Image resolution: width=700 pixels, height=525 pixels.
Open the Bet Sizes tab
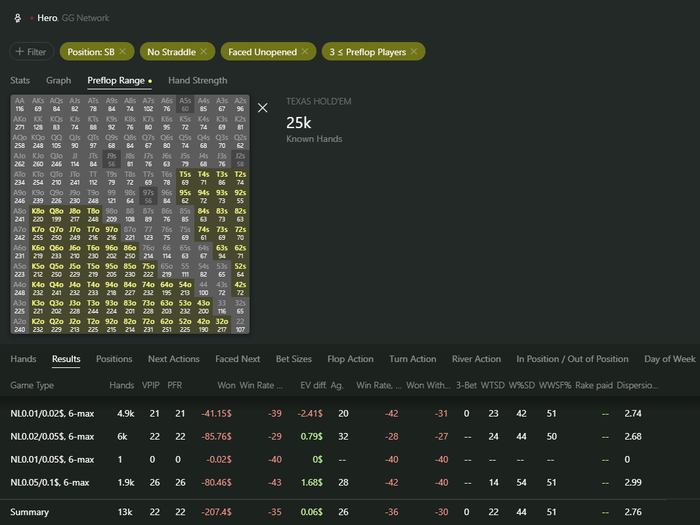(x=294, y=359)
